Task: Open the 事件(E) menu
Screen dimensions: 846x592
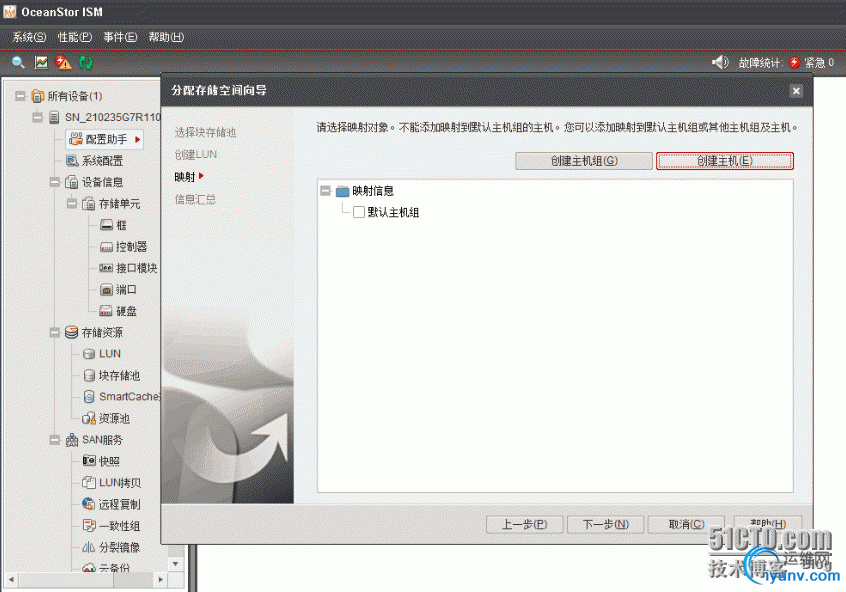Action: tap(119, 36)
